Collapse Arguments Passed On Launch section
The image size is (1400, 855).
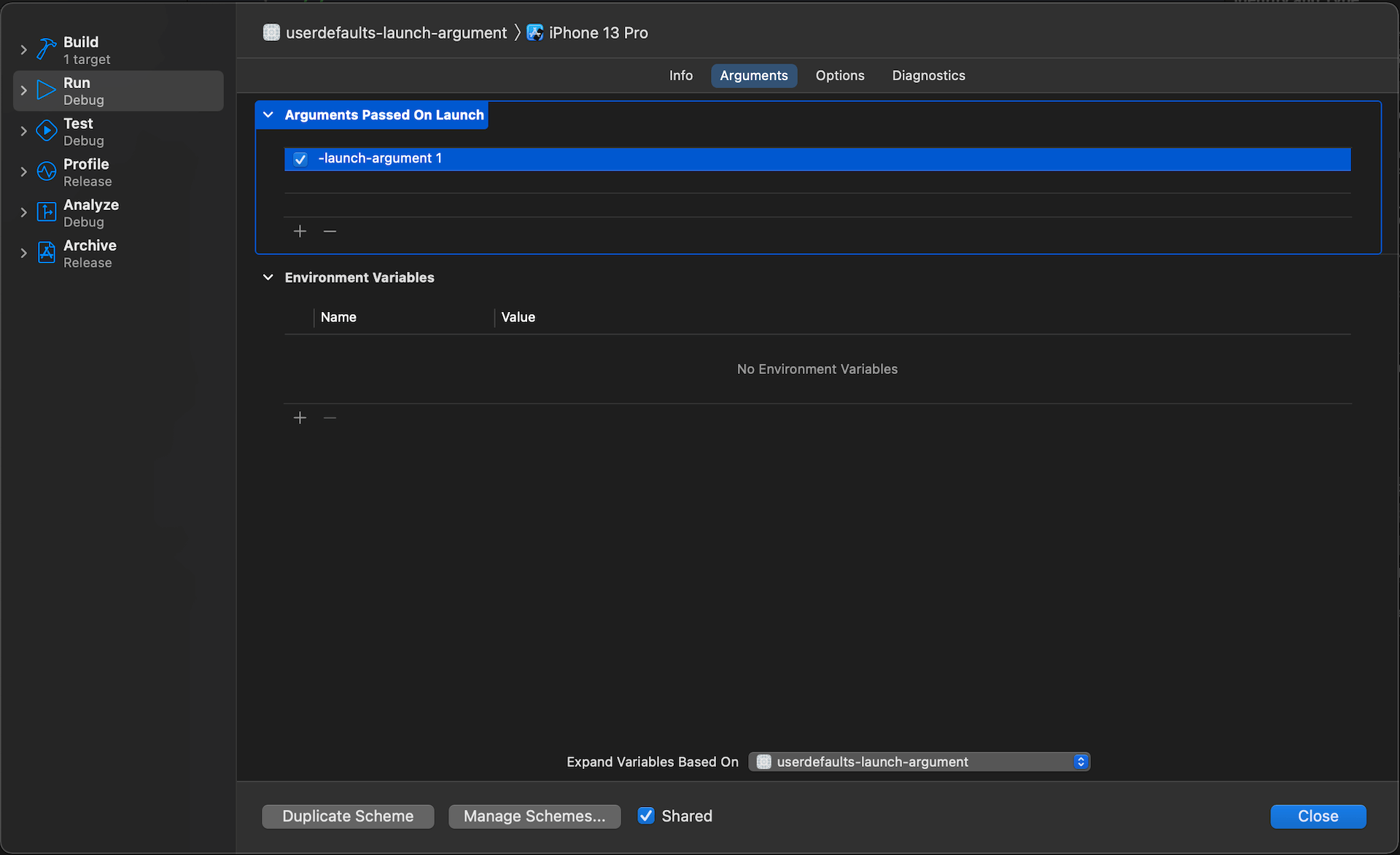(x=268, y=115)
